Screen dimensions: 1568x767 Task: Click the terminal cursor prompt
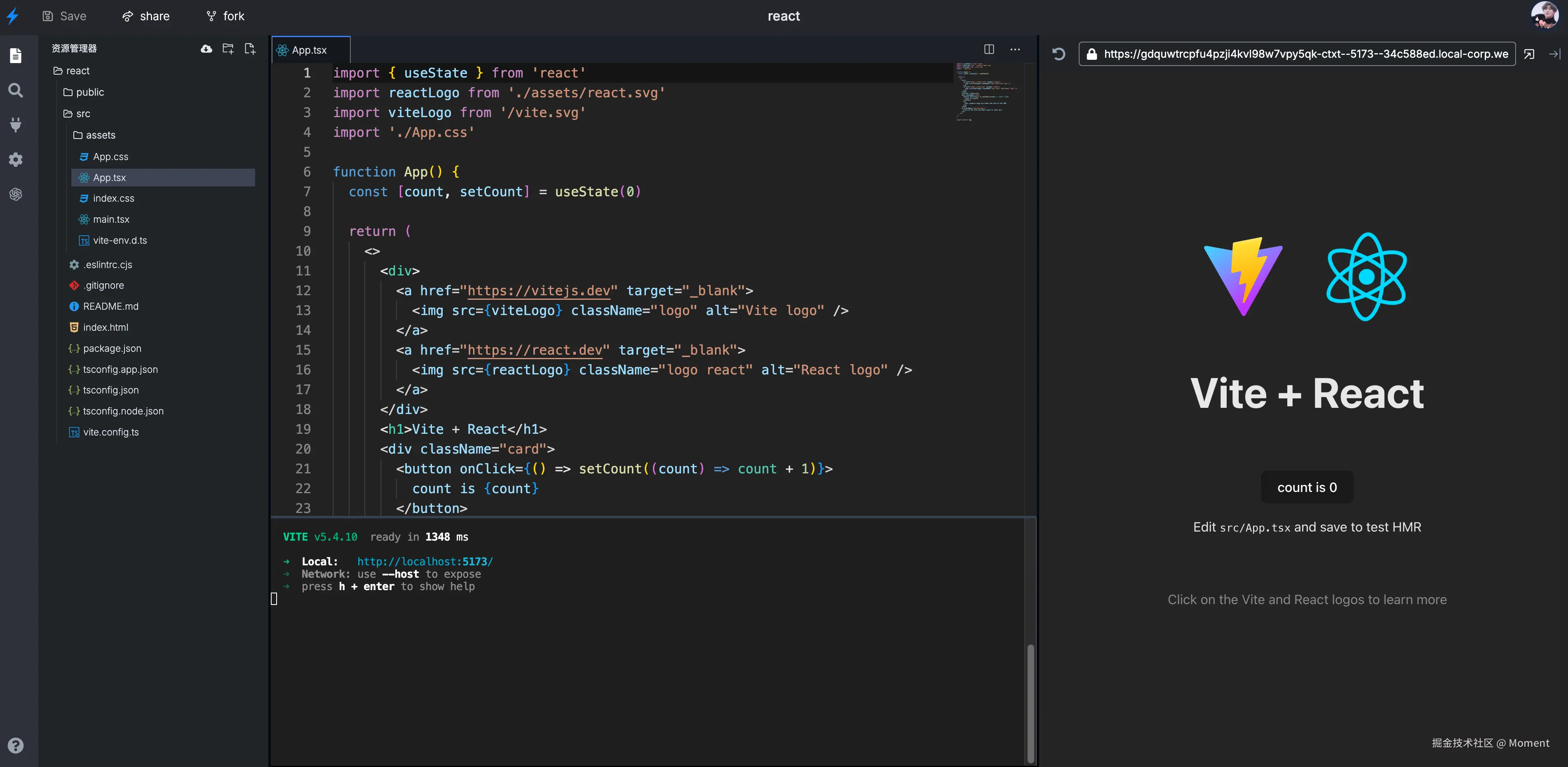[274, 599]
